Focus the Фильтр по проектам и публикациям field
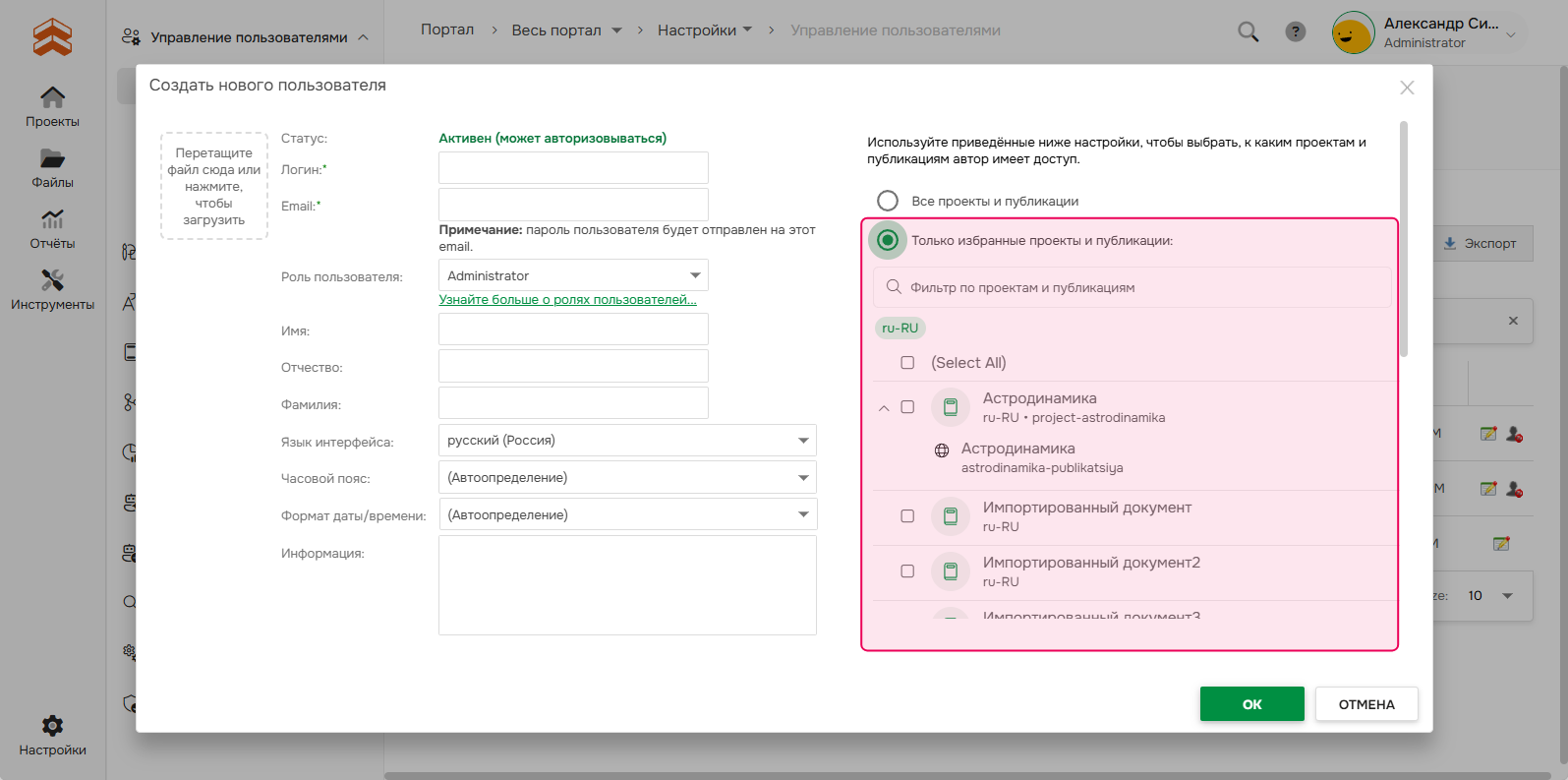This screenshot has width=1568, height=780. (x=1132, y=287)
